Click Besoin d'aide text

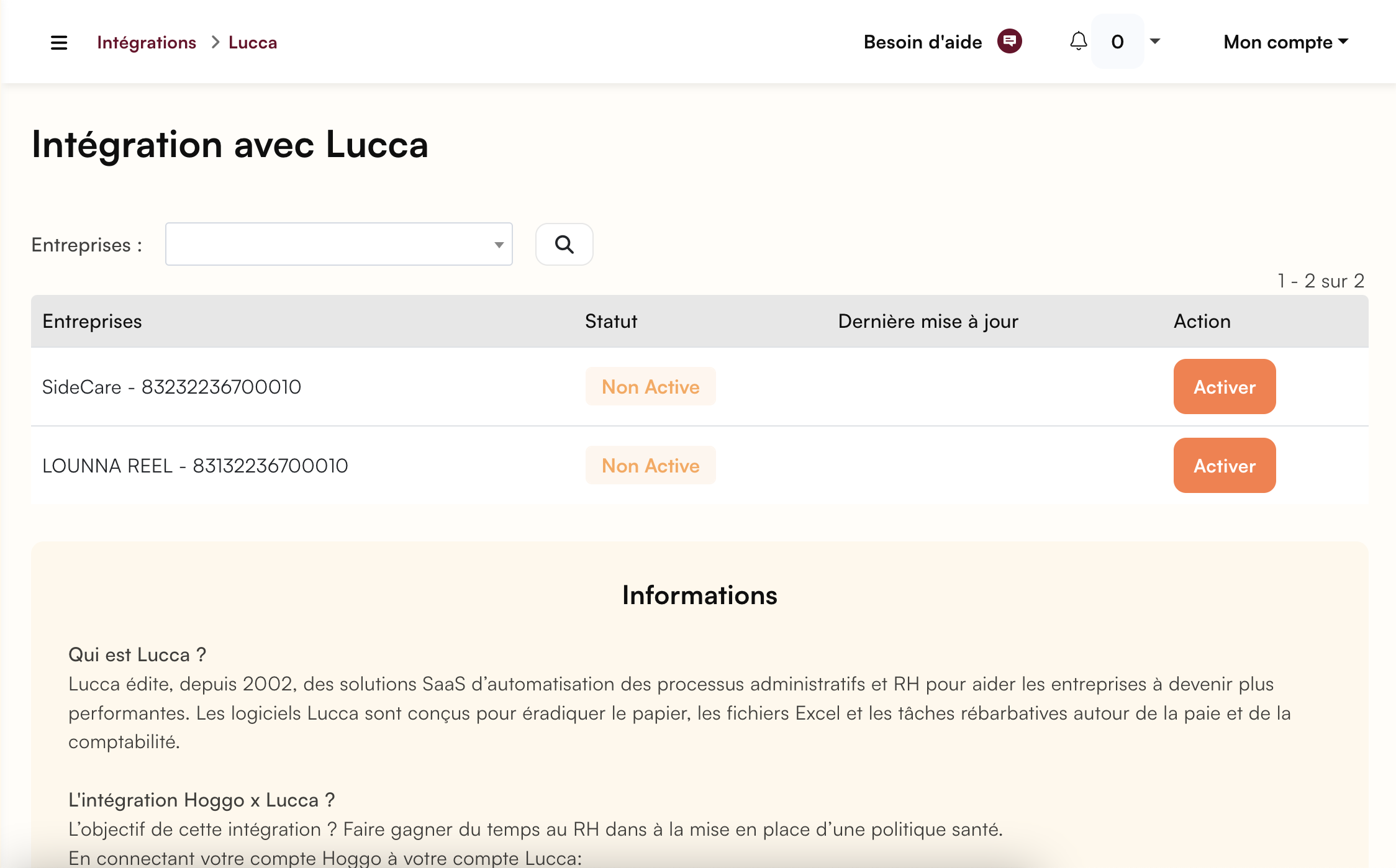[922, 42]
